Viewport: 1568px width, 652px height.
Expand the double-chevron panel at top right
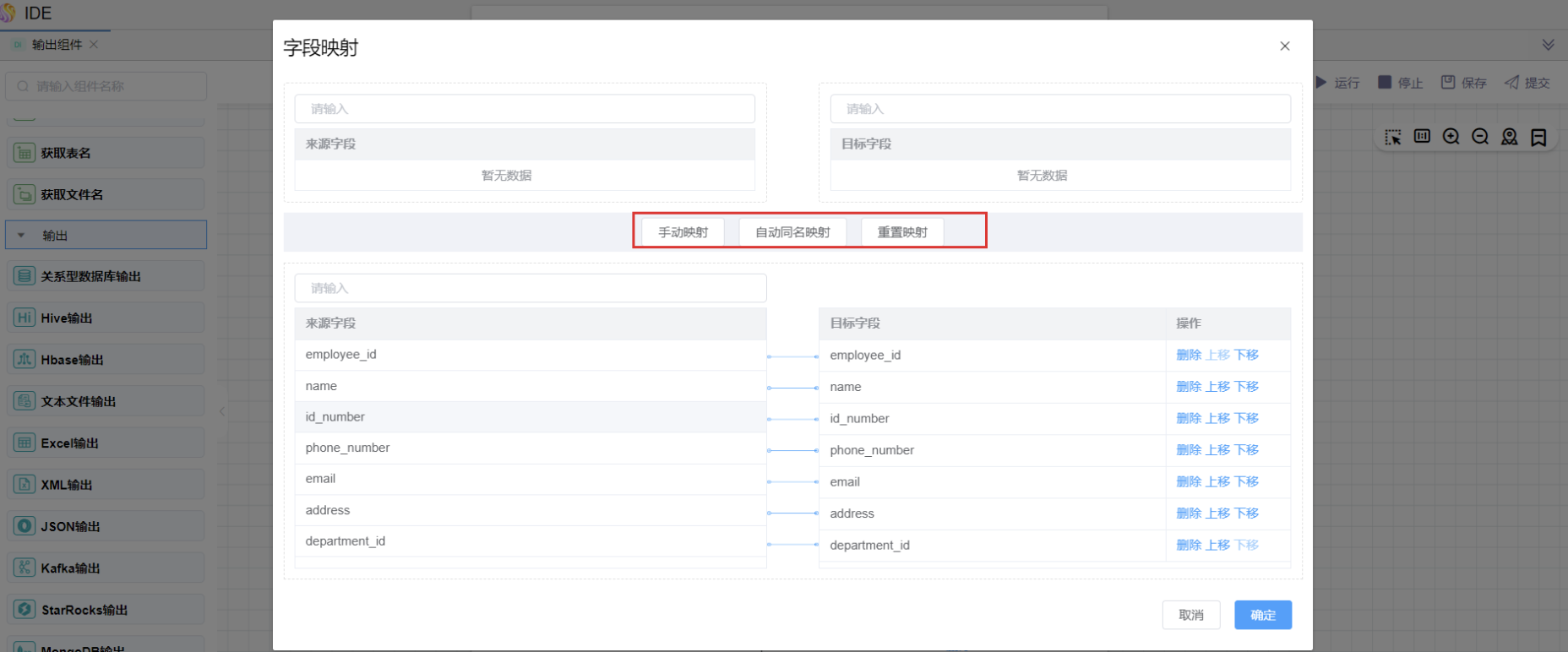point(1548,45)
